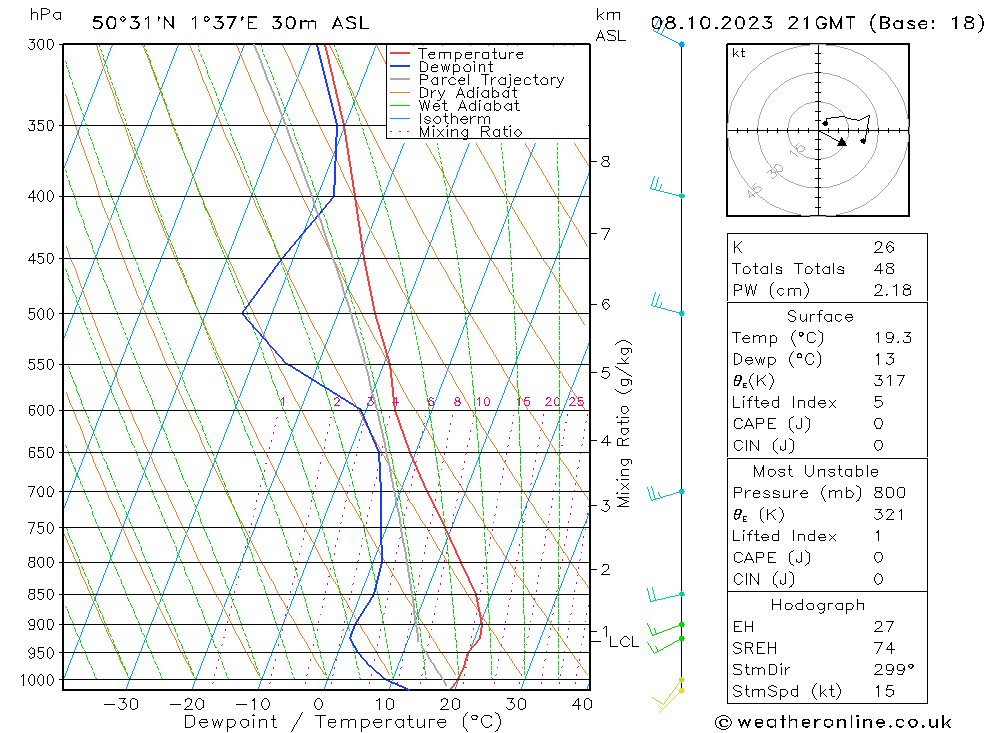Click the SREH value 74

point(885,648)
